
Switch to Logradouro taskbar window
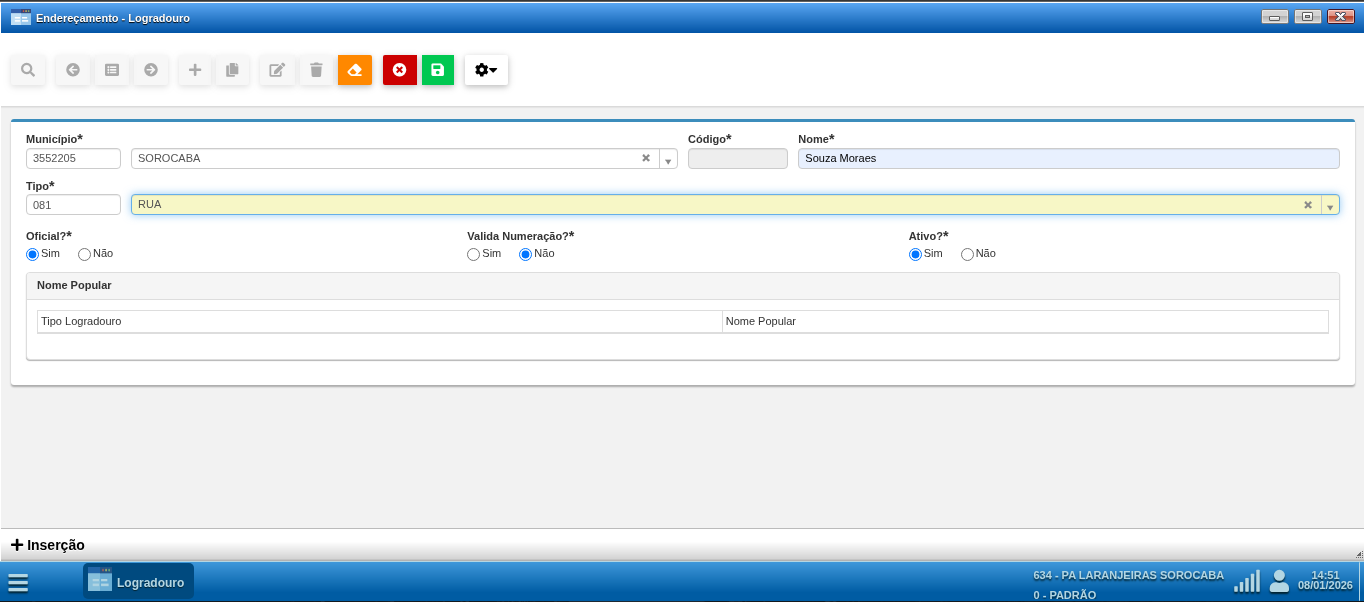(138, 581)
